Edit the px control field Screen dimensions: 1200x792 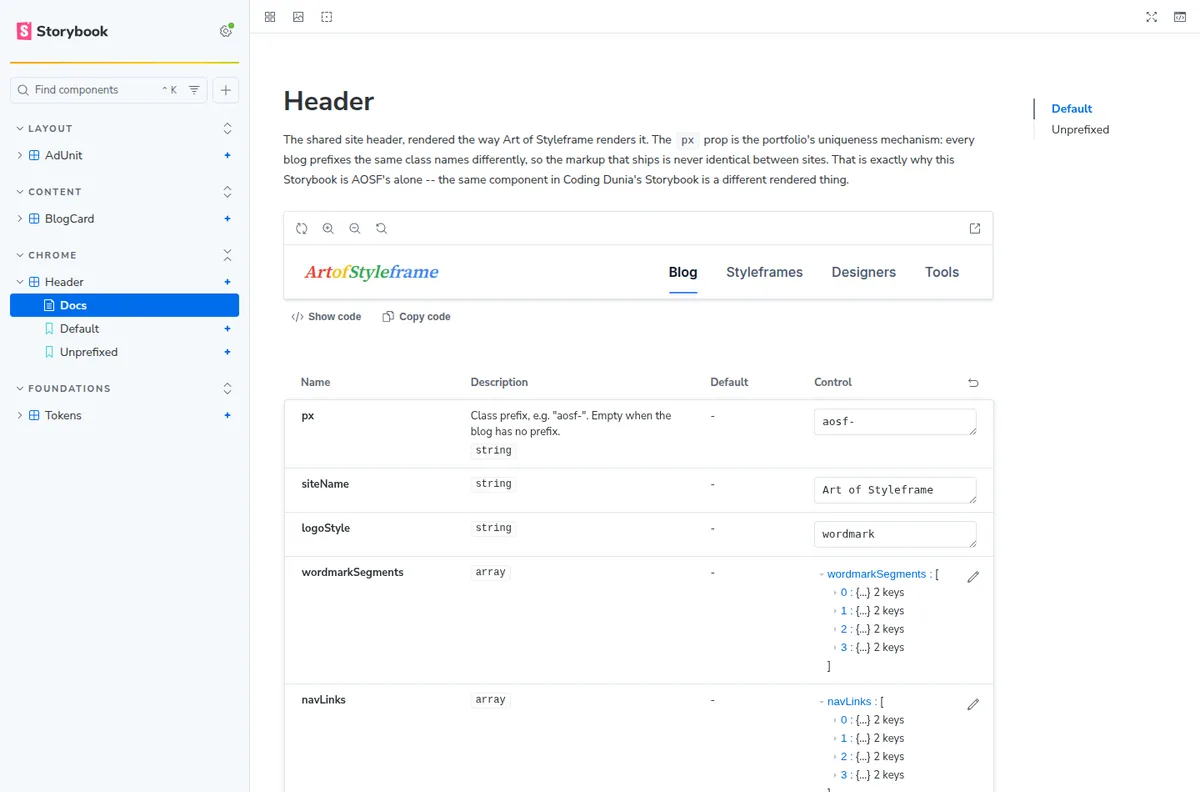pos(895,422)
